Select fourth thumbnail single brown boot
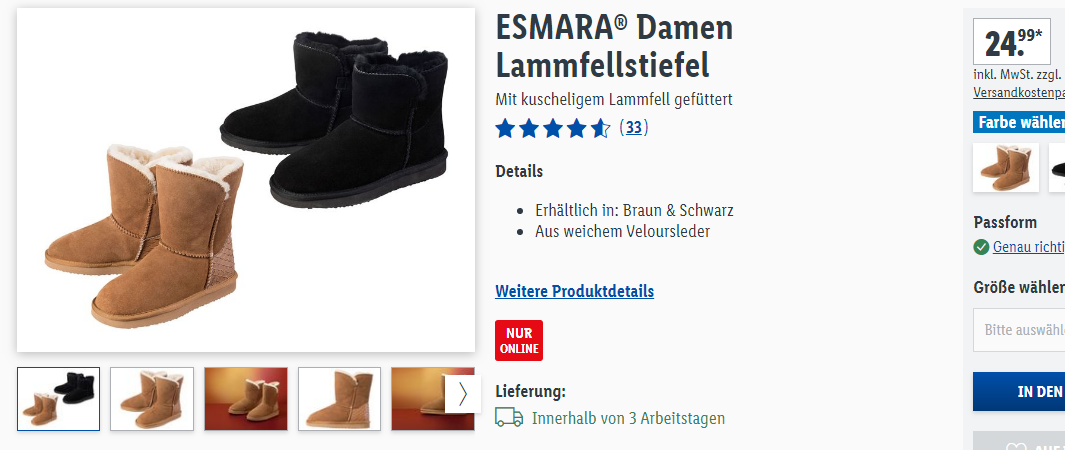 click(x=340, y=399)
